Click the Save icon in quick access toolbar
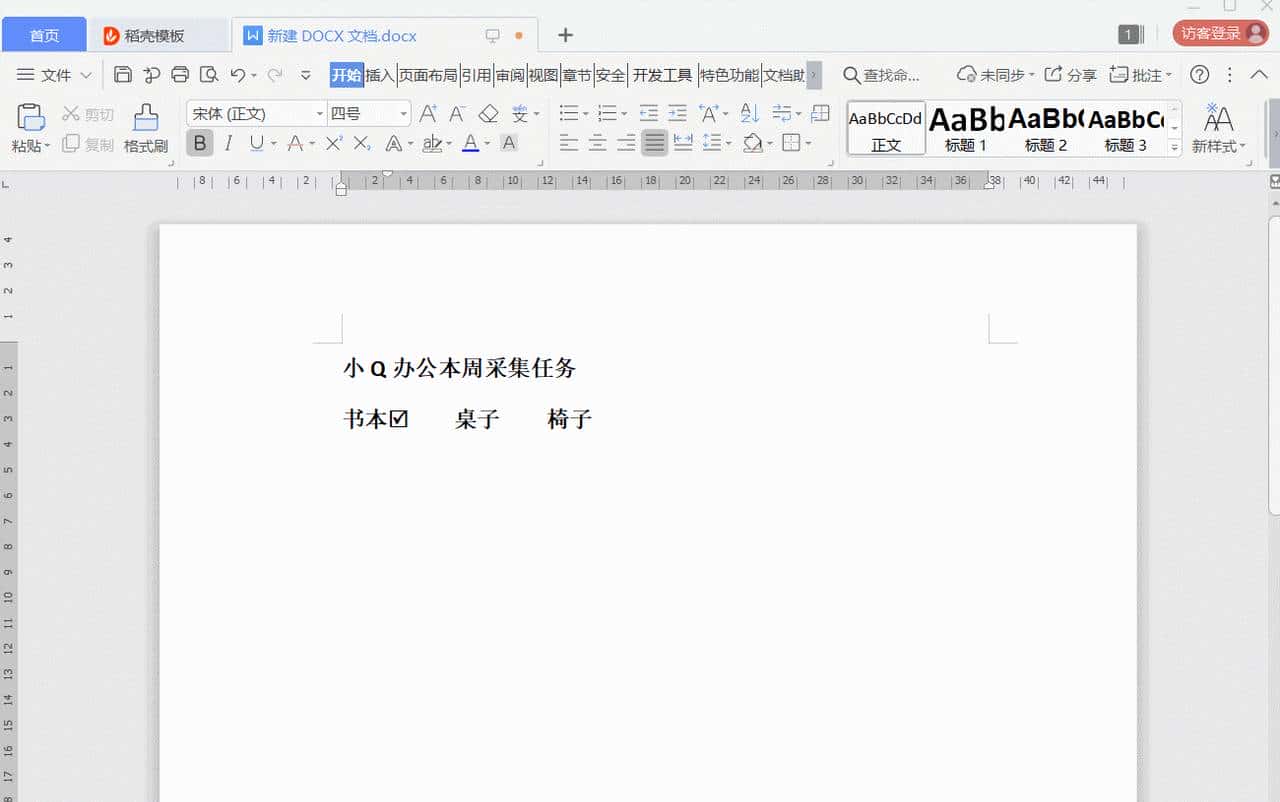1280x802 pixels. [x=122, y=74]
